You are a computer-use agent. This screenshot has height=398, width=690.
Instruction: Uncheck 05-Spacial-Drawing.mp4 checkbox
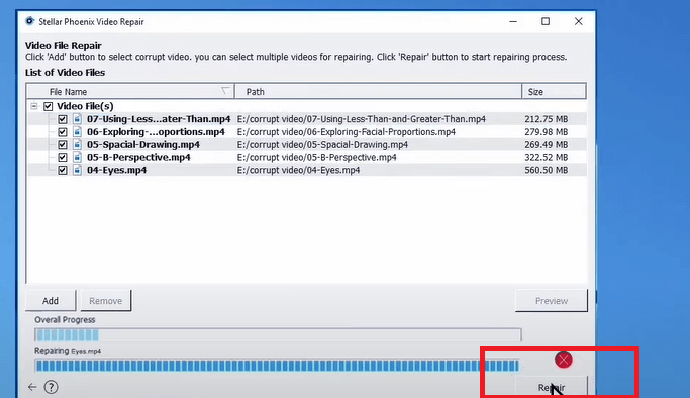62,144
